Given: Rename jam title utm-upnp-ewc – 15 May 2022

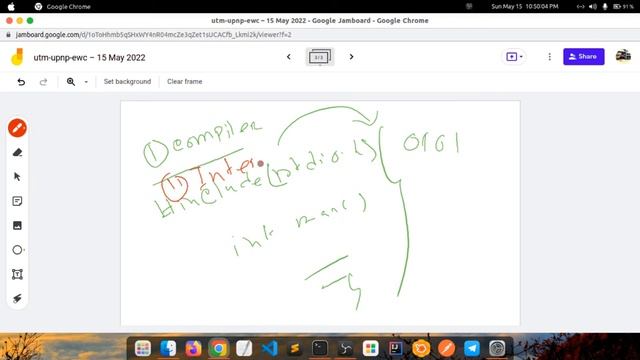Looking at the screenshot, I should point(89,58).
